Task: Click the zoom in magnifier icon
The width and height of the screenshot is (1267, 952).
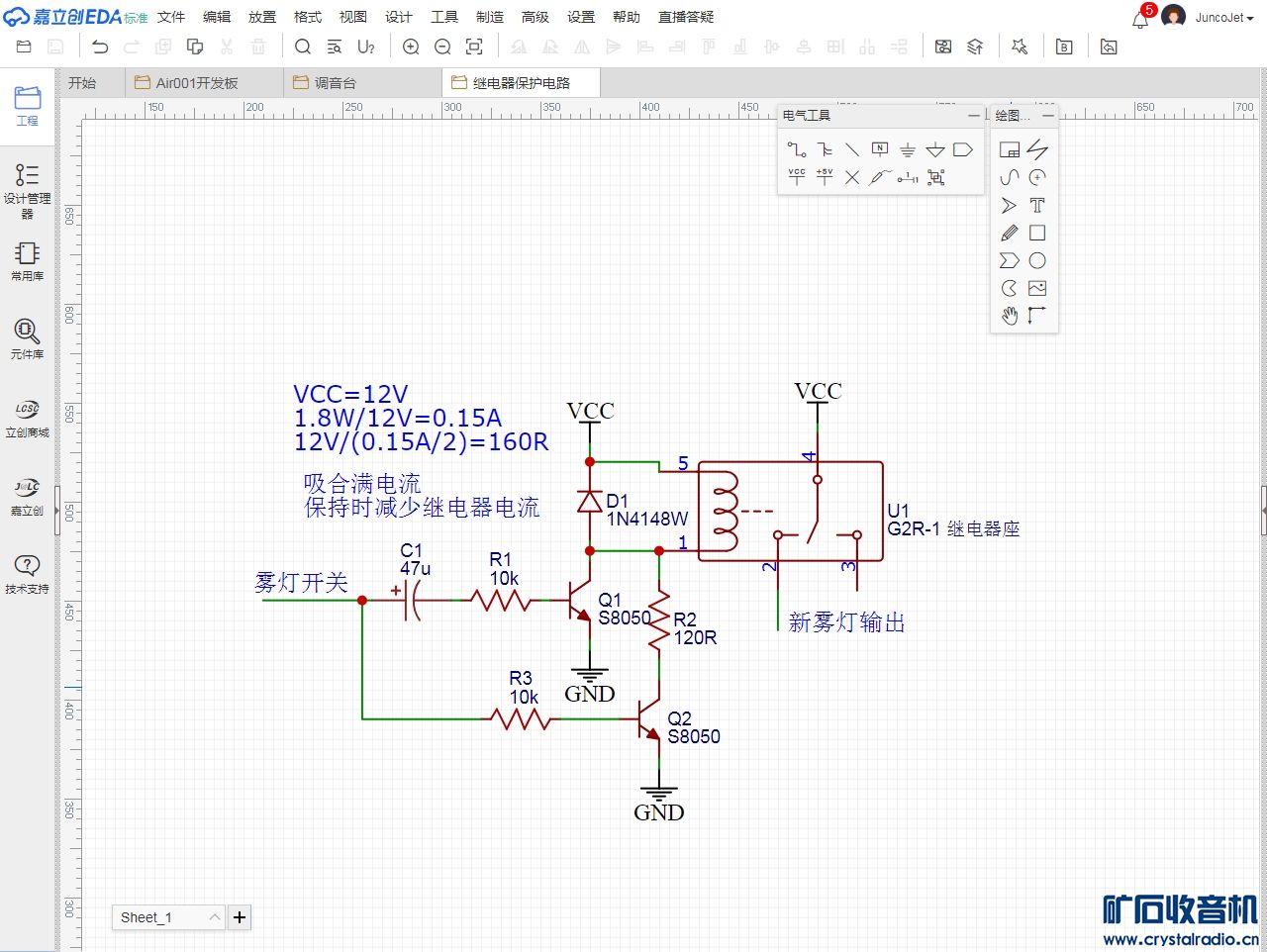Action: tap(411, 47)
